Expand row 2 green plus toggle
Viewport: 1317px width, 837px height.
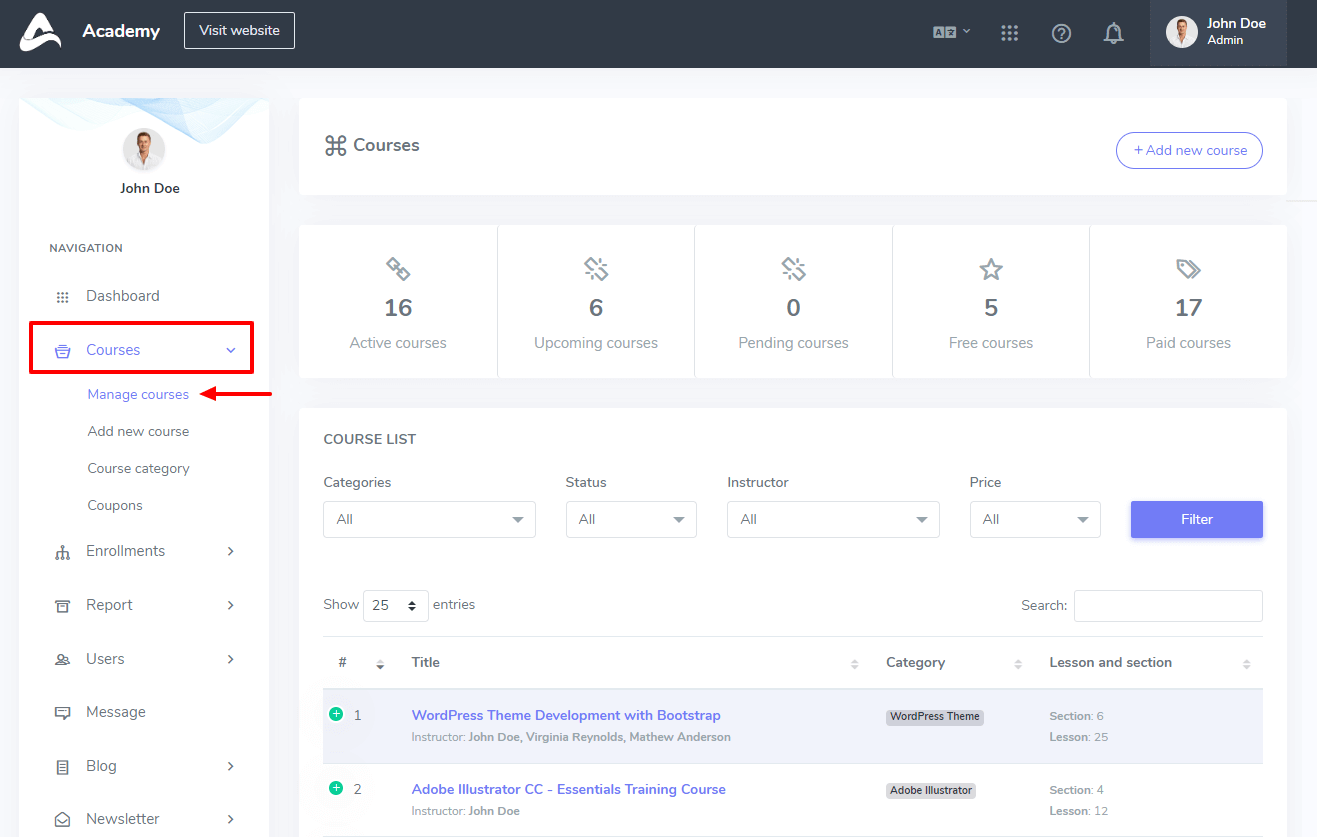(336, 788)
